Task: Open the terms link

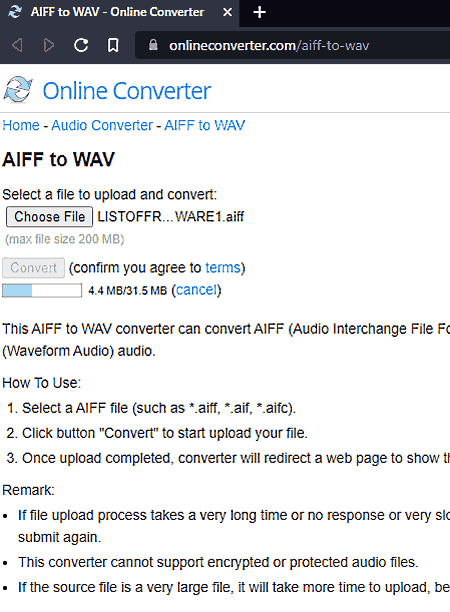Action: coord(223,268)
